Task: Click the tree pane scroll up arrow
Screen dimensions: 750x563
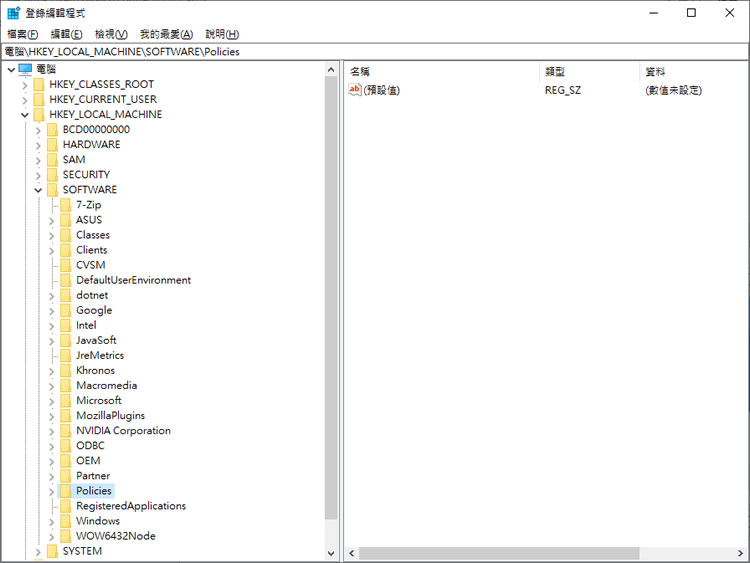Action: (x=331, y=70)
